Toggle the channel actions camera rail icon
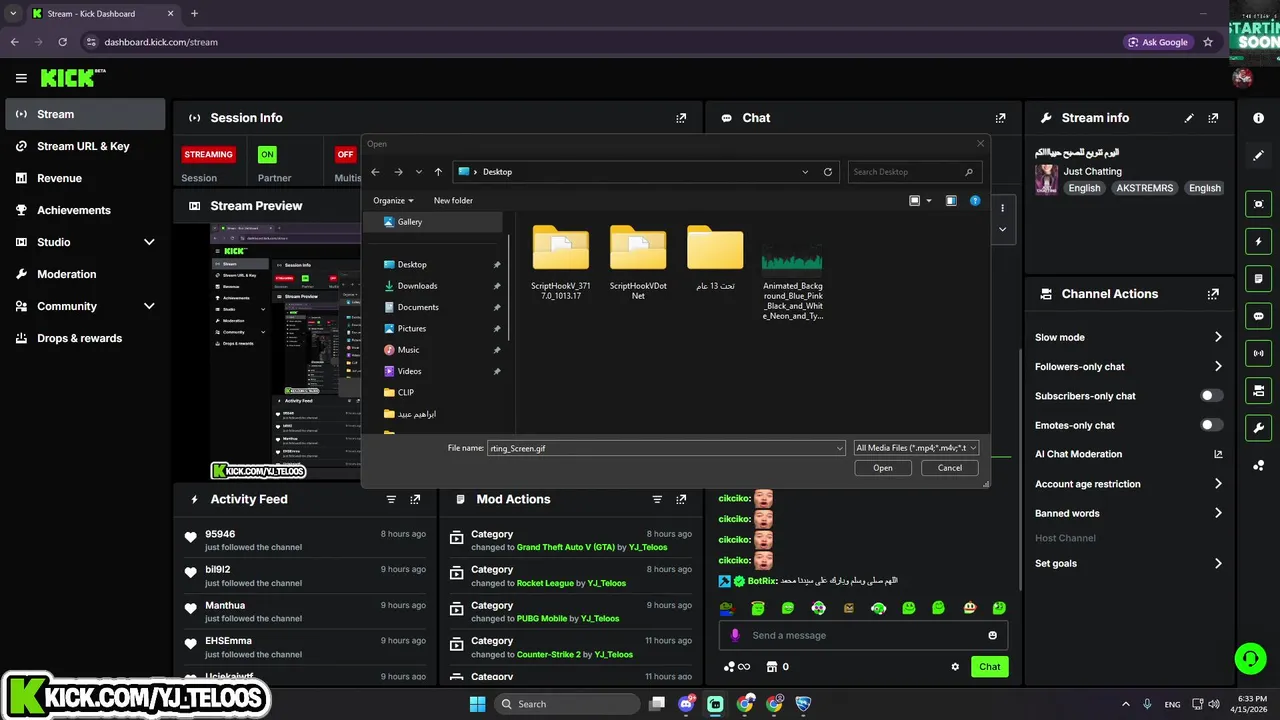 [1258, 390]
